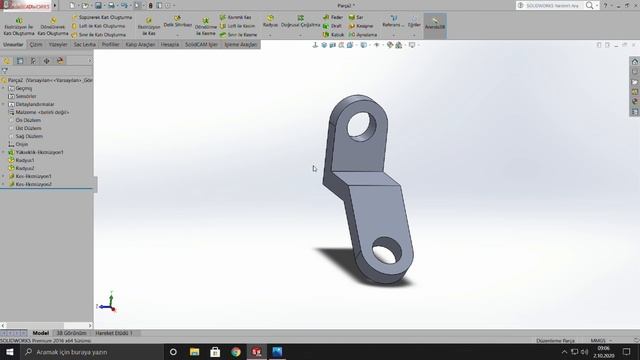Select Malzeme <belirli değil> item
The width and height of the screenshot is (640, 360).
pyautogui.click(x=42, y=112)
